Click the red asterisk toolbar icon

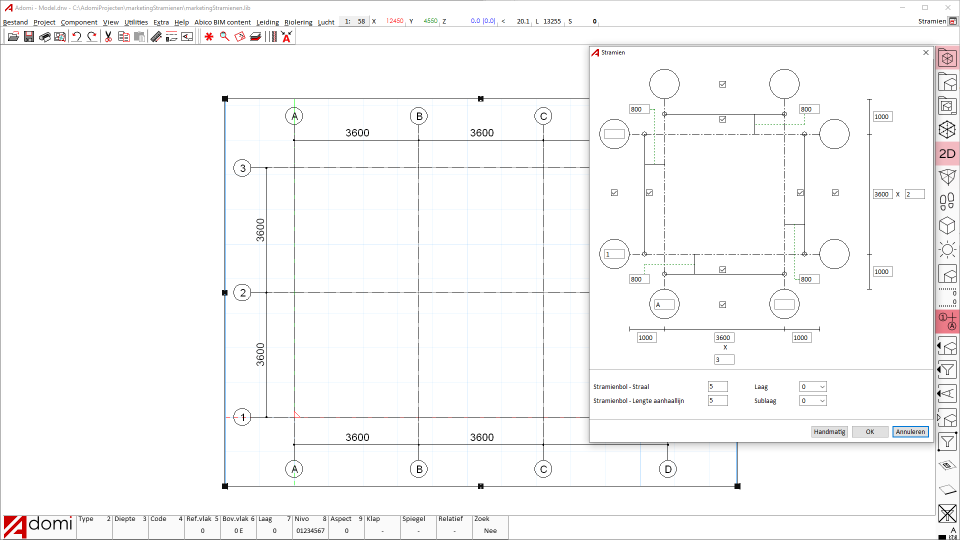coord(209,37)
